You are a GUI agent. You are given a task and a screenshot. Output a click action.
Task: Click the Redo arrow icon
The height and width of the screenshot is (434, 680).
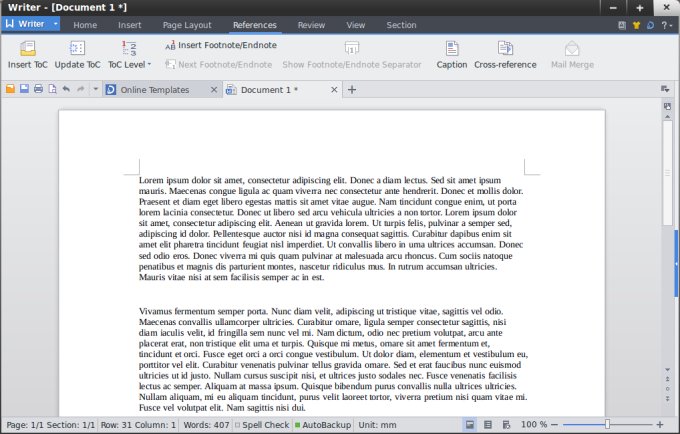click(81, 89)
